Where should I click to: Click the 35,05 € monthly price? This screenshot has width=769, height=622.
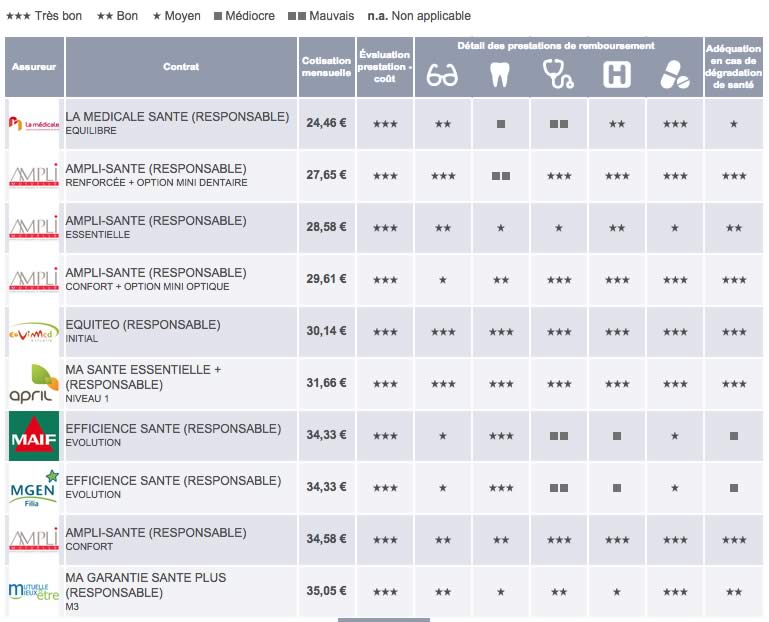[326, 591]
